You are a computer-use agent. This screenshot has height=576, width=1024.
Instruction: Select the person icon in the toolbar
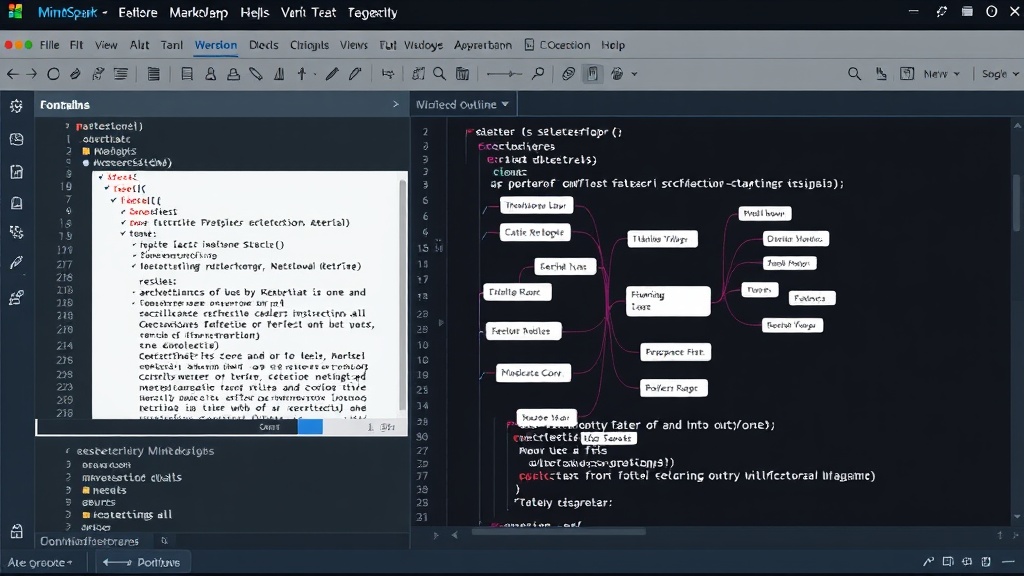210,74
